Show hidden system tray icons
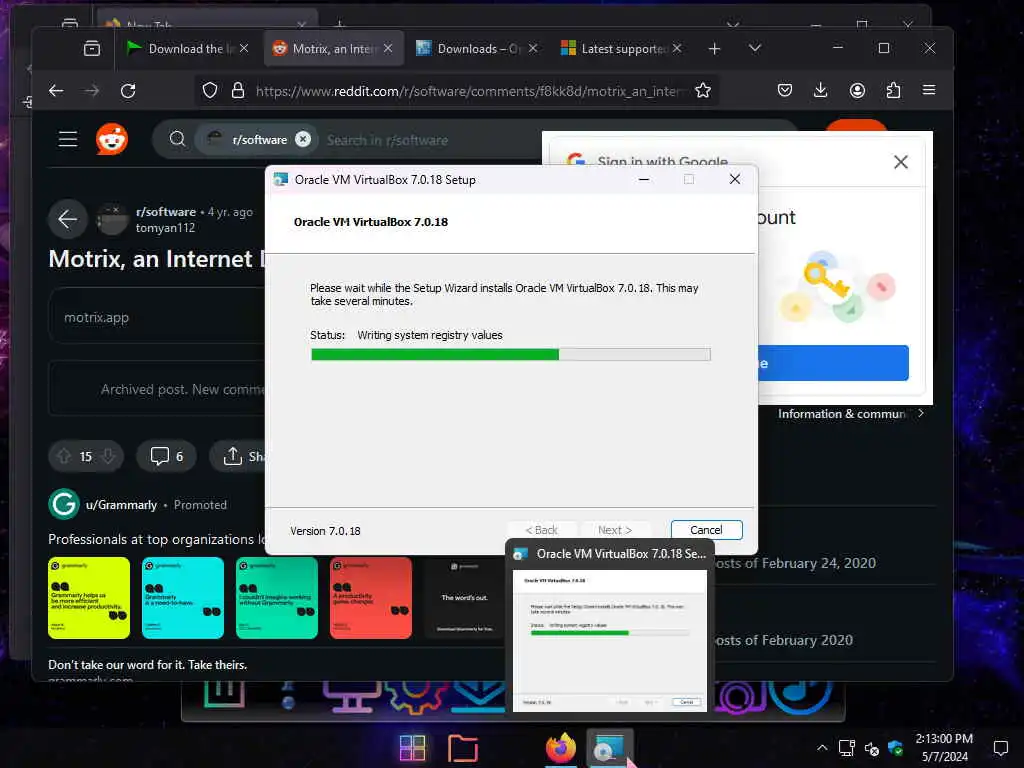Image resolution: width=1024 pixels, height=768 pixels. [822, 748]
